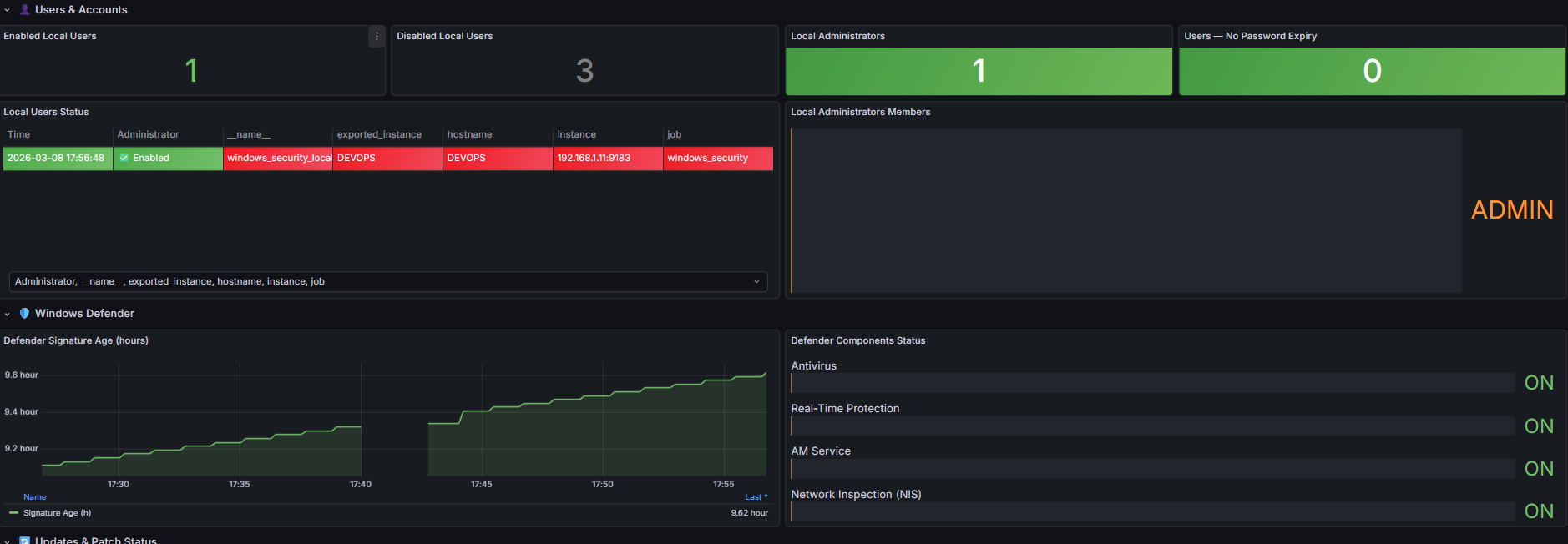Toggle Signature Age (h) series visibility in legend
This screenshot has width=1568, height=544.
click(x=57, y=513)
